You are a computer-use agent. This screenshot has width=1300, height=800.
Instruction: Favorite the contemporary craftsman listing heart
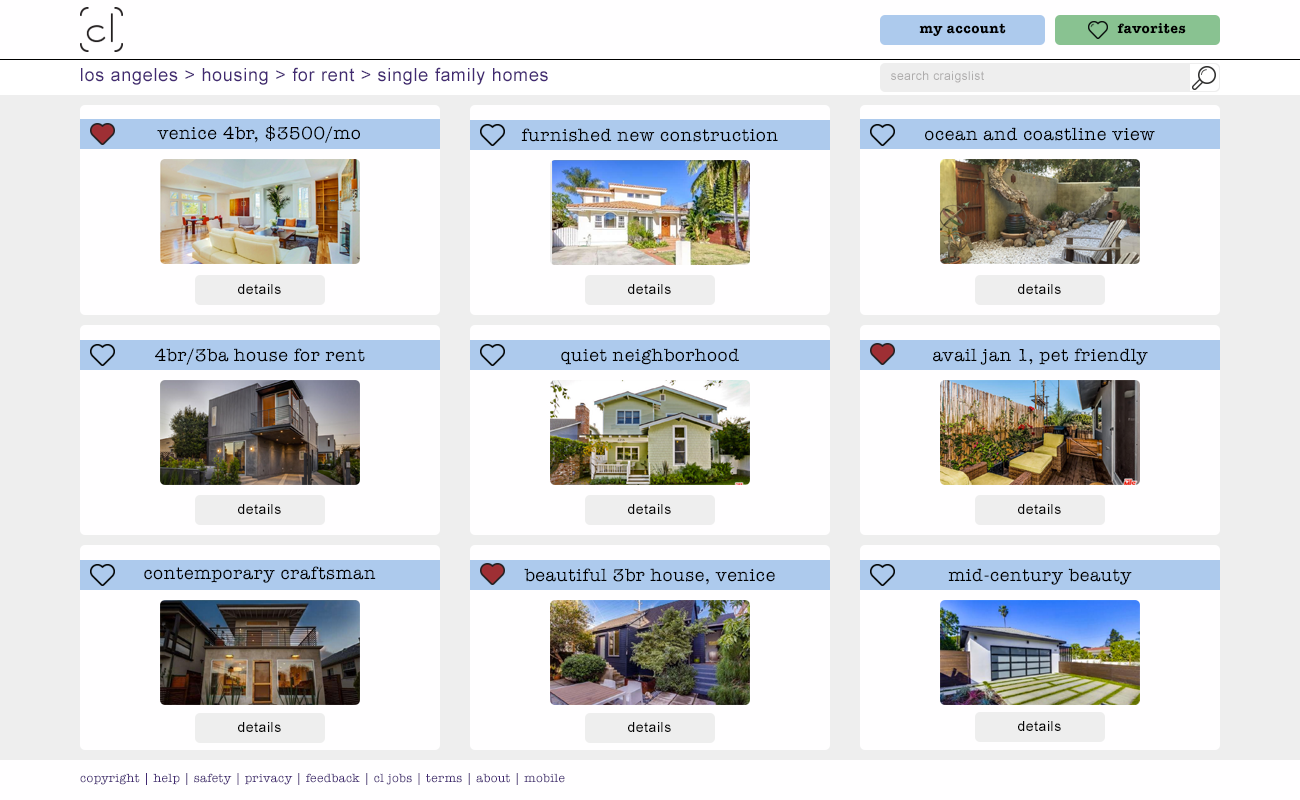[102, 575]
